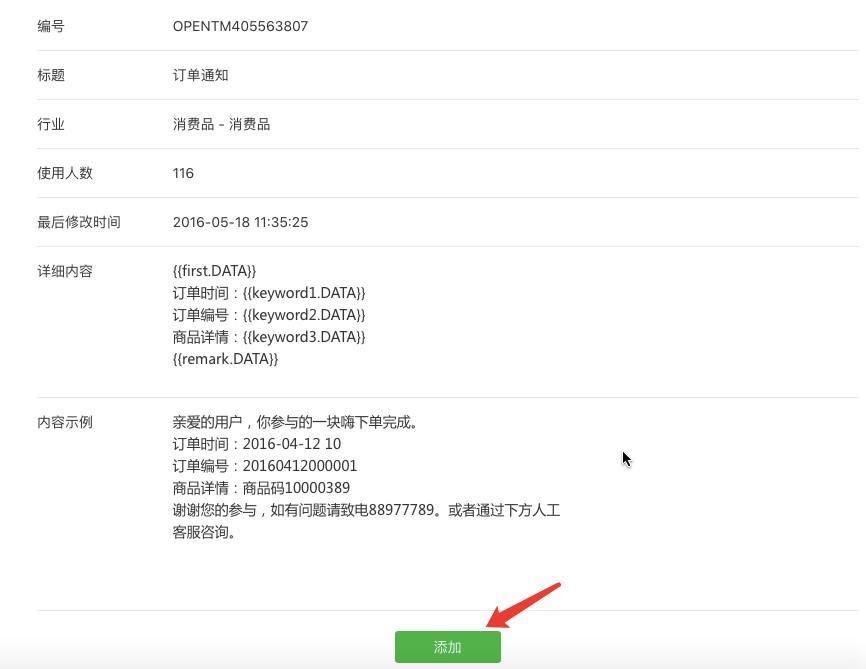The width and height of the screenshot is (866, 669).
Task: Click the timestamp 2016-05-18 11:35:25
Action: point(240,222)
